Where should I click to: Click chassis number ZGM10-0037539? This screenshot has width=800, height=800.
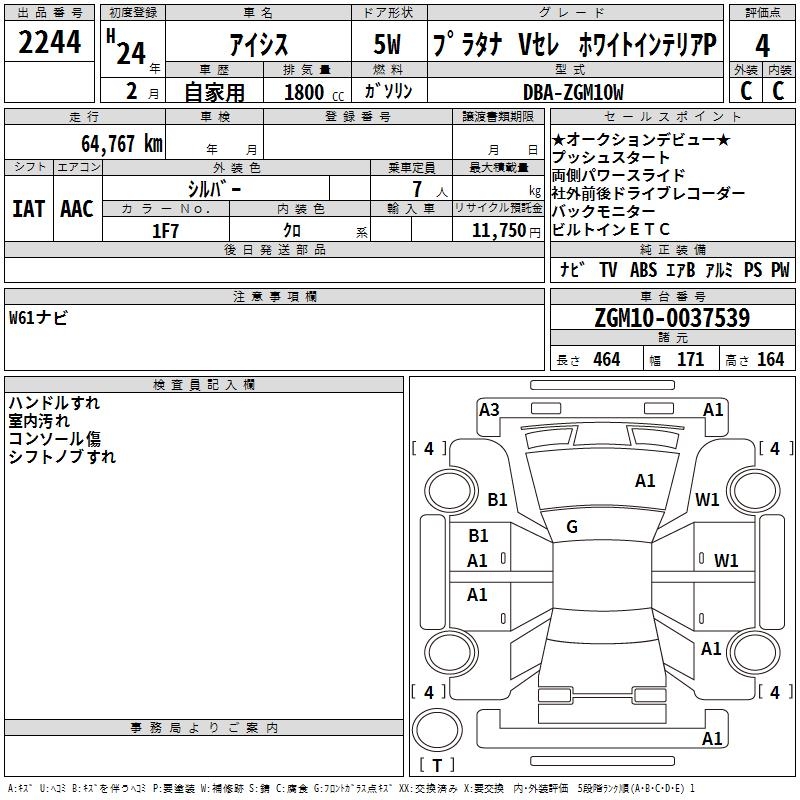[672, 317]
